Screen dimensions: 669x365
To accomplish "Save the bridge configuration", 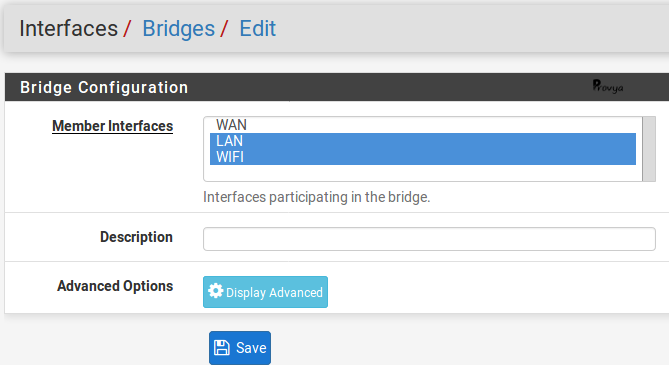I will (x=240, y=348).
